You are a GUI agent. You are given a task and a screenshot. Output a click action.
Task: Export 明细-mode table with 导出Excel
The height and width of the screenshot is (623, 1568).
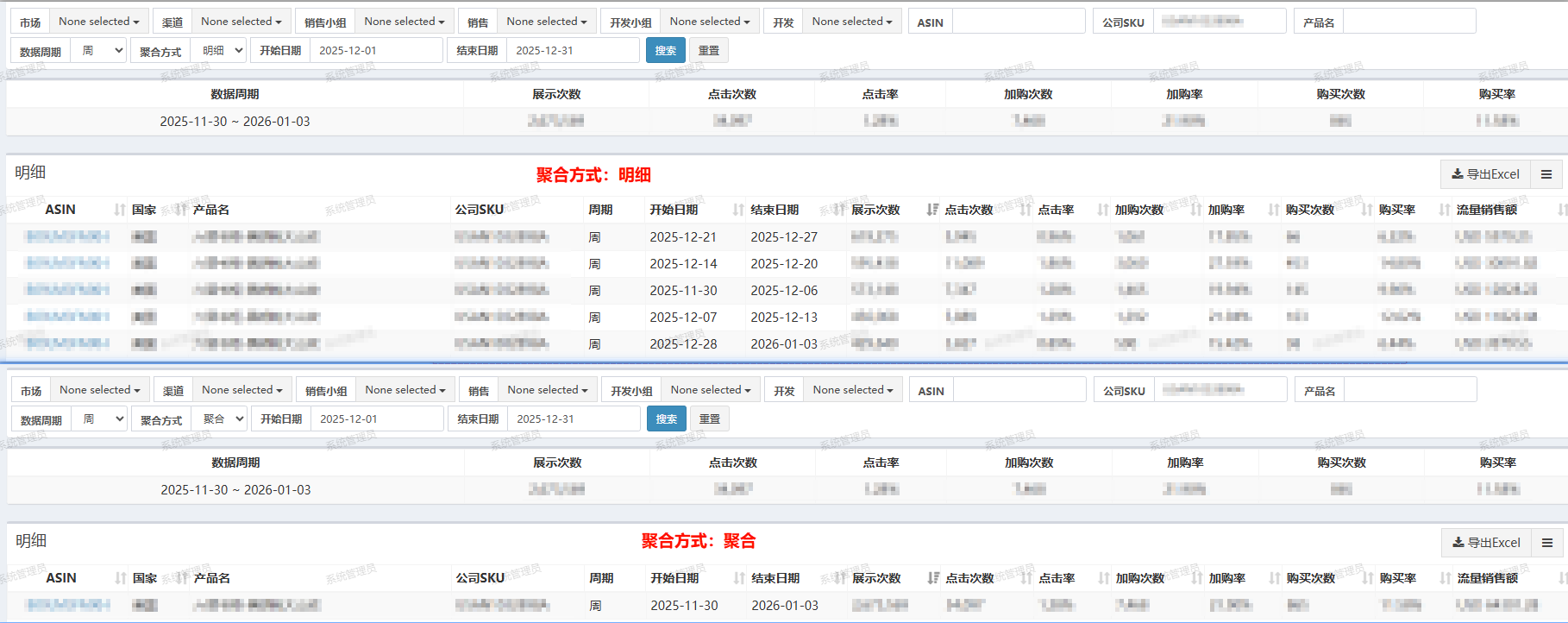click(x=1485, y=174)
